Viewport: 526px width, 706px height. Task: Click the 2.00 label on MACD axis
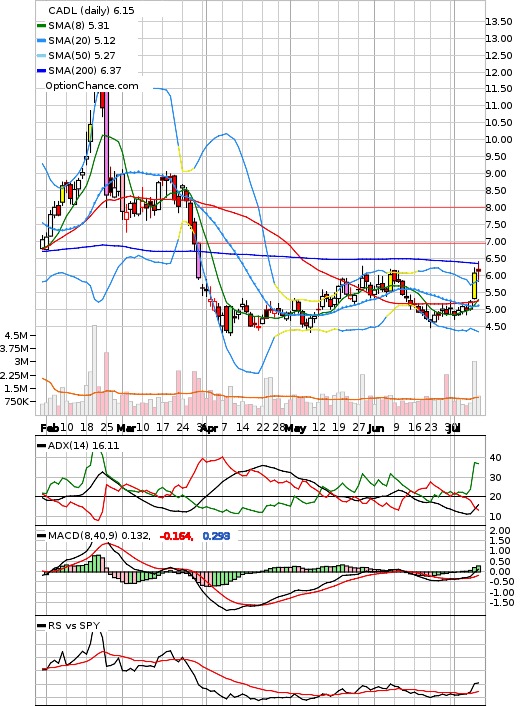pos(500,531)
